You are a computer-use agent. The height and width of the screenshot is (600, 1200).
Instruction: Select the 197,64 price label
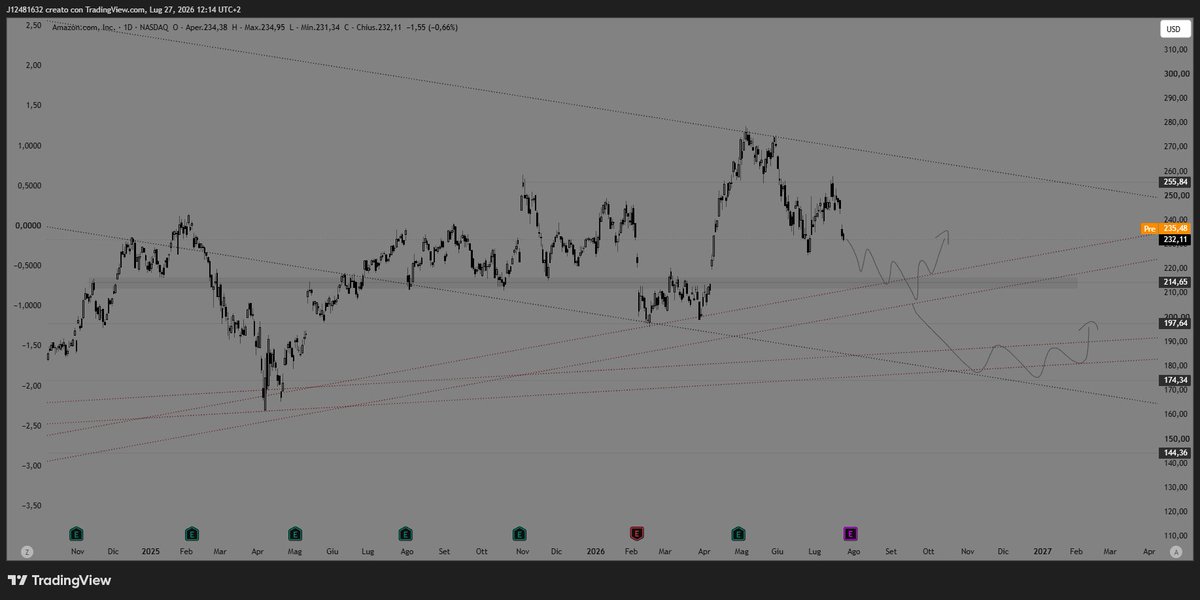[1174, 324]
